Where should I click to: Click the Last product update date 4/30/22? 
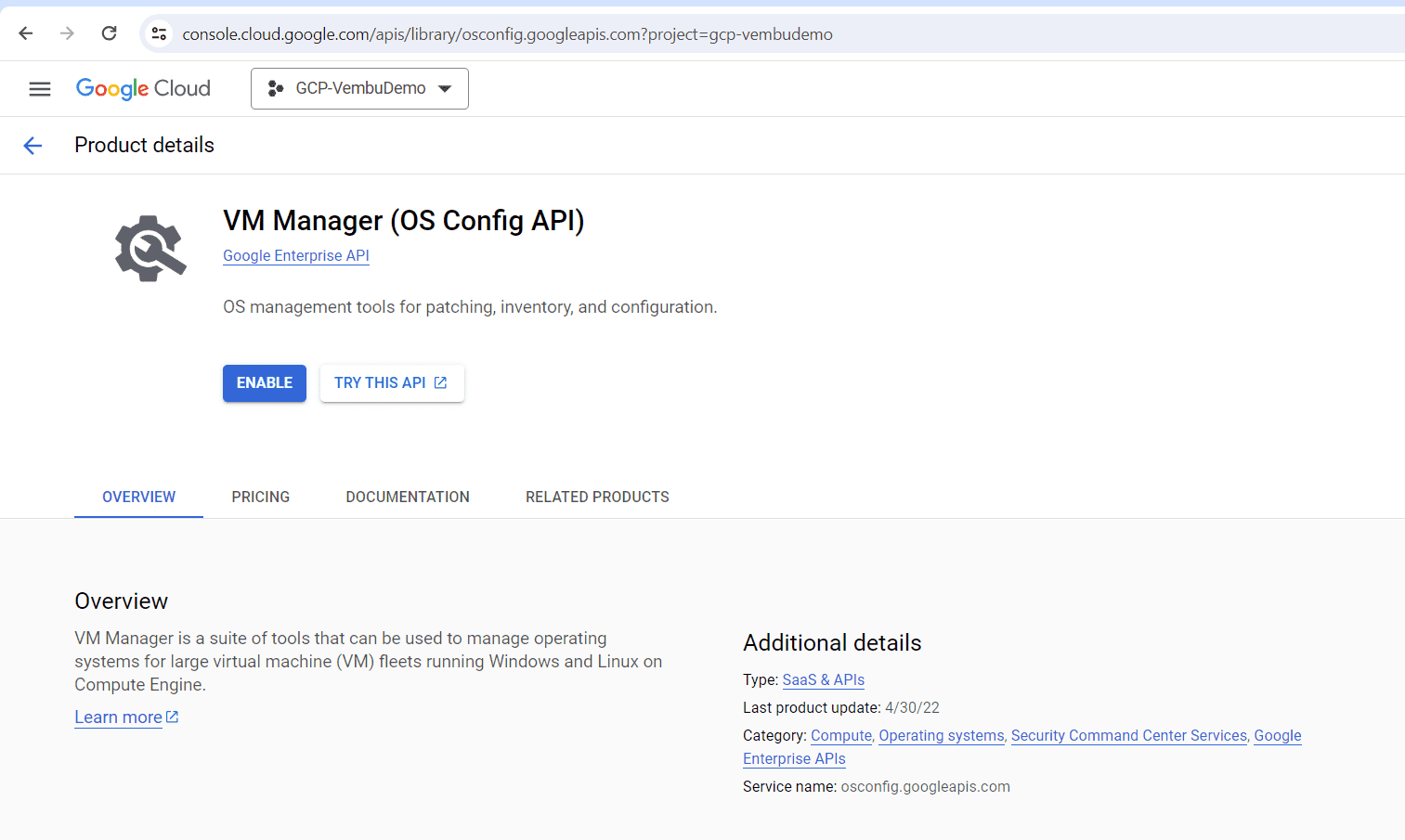point(912,707)
